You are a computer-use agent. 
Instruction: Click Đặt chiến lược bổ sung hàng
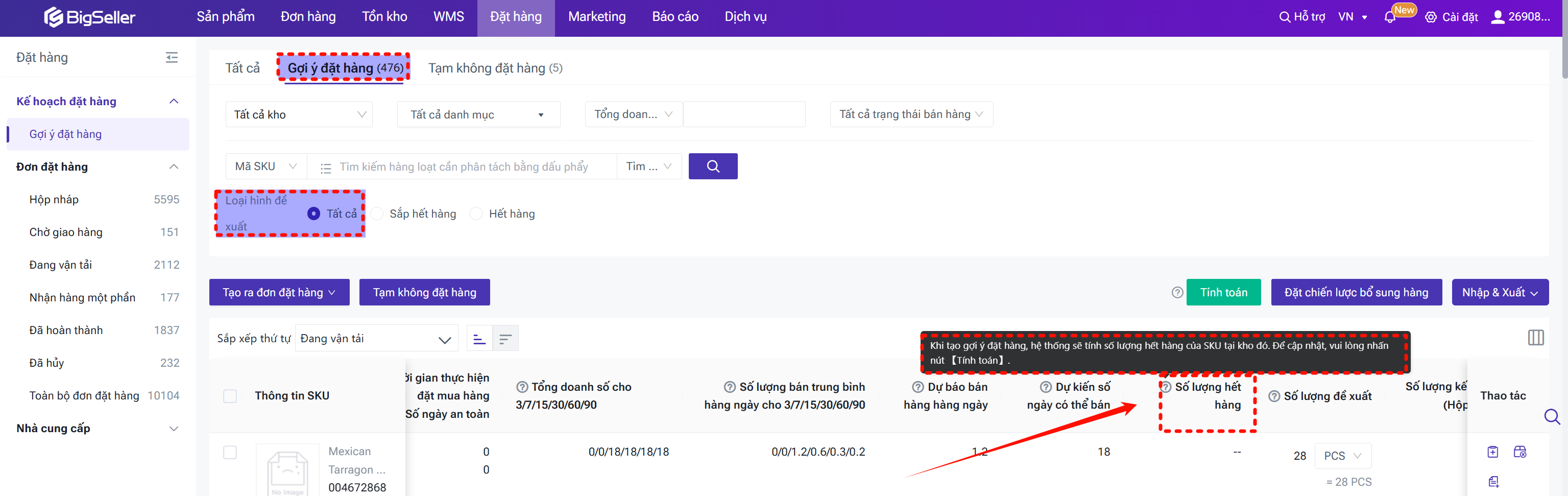tap(1356, 293)
